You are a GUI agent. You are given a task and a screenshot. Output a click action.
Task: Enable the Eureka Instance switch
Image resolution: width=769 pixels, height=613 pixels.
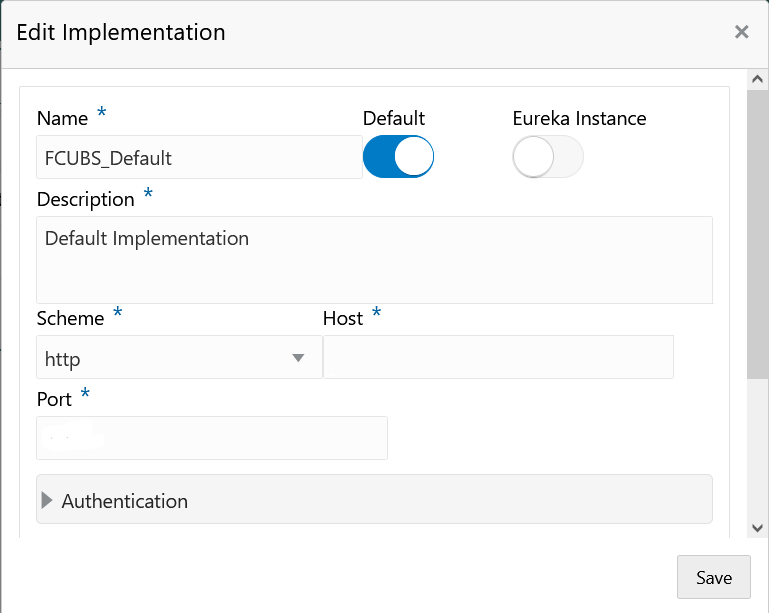(x=547, y=157)
